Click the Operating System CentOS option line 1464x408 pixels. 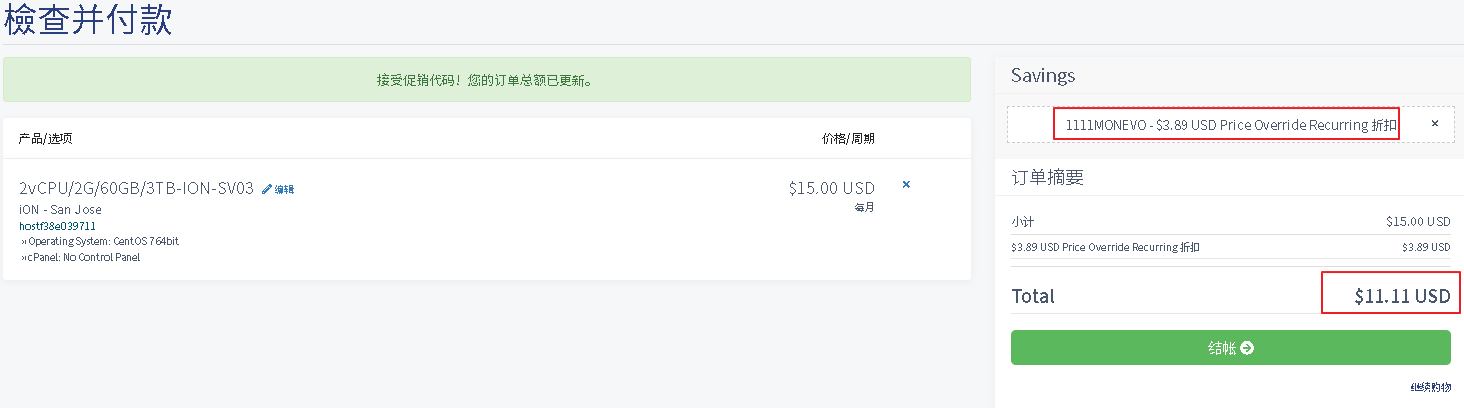click(103, 241)
